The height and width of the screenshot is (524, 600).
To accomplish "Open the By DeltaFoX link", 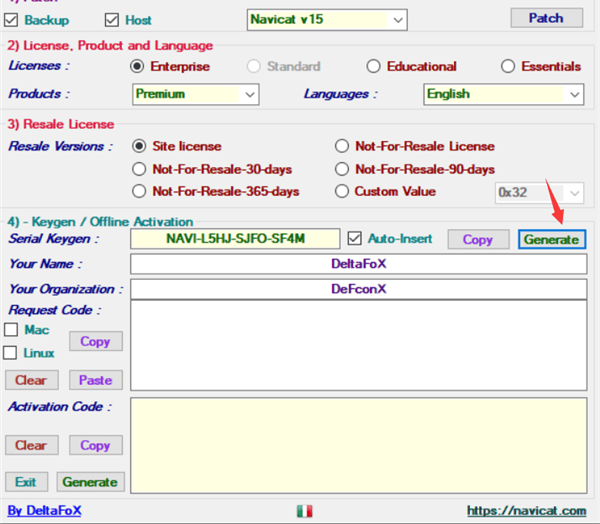I will (44, 511).
